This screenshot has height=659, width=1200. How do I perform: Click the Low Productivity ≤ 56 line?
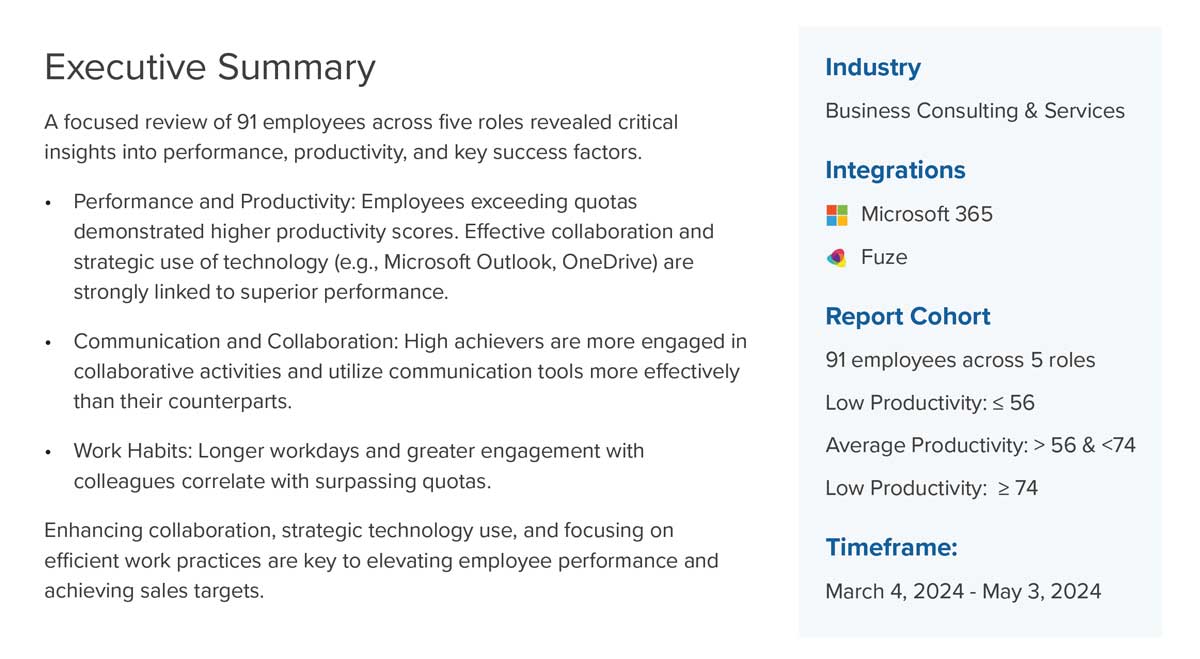pyautogui.click(x=930, y=403)
